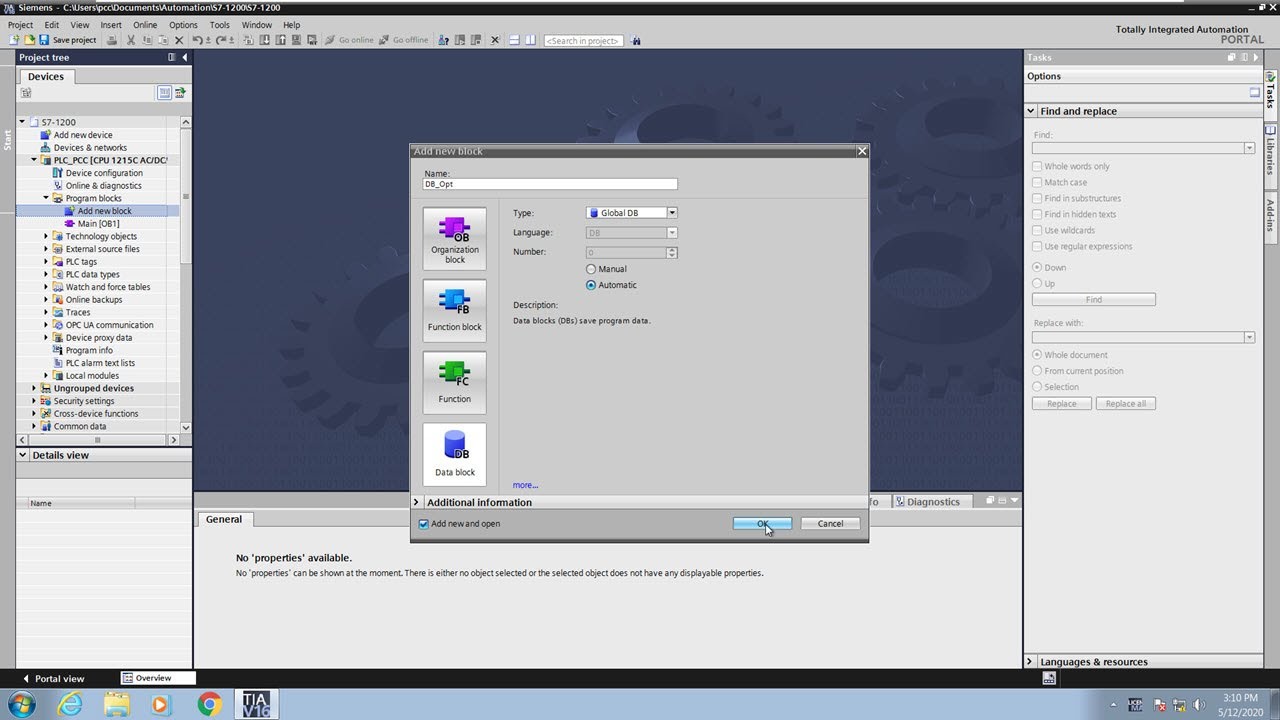
Task: Open the Edit menu
Action: pyautogui.click(x=51, y=25)
